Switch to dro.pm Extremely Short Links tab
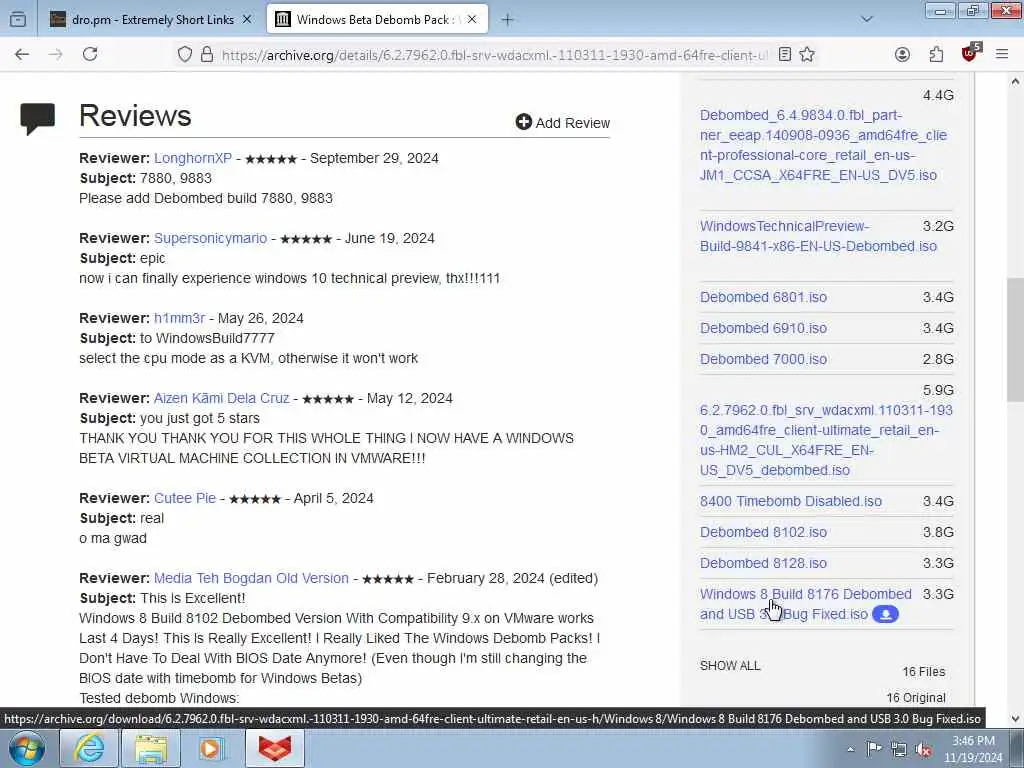The height and width of the screenshot is (768, 1024). pos(152,20)
